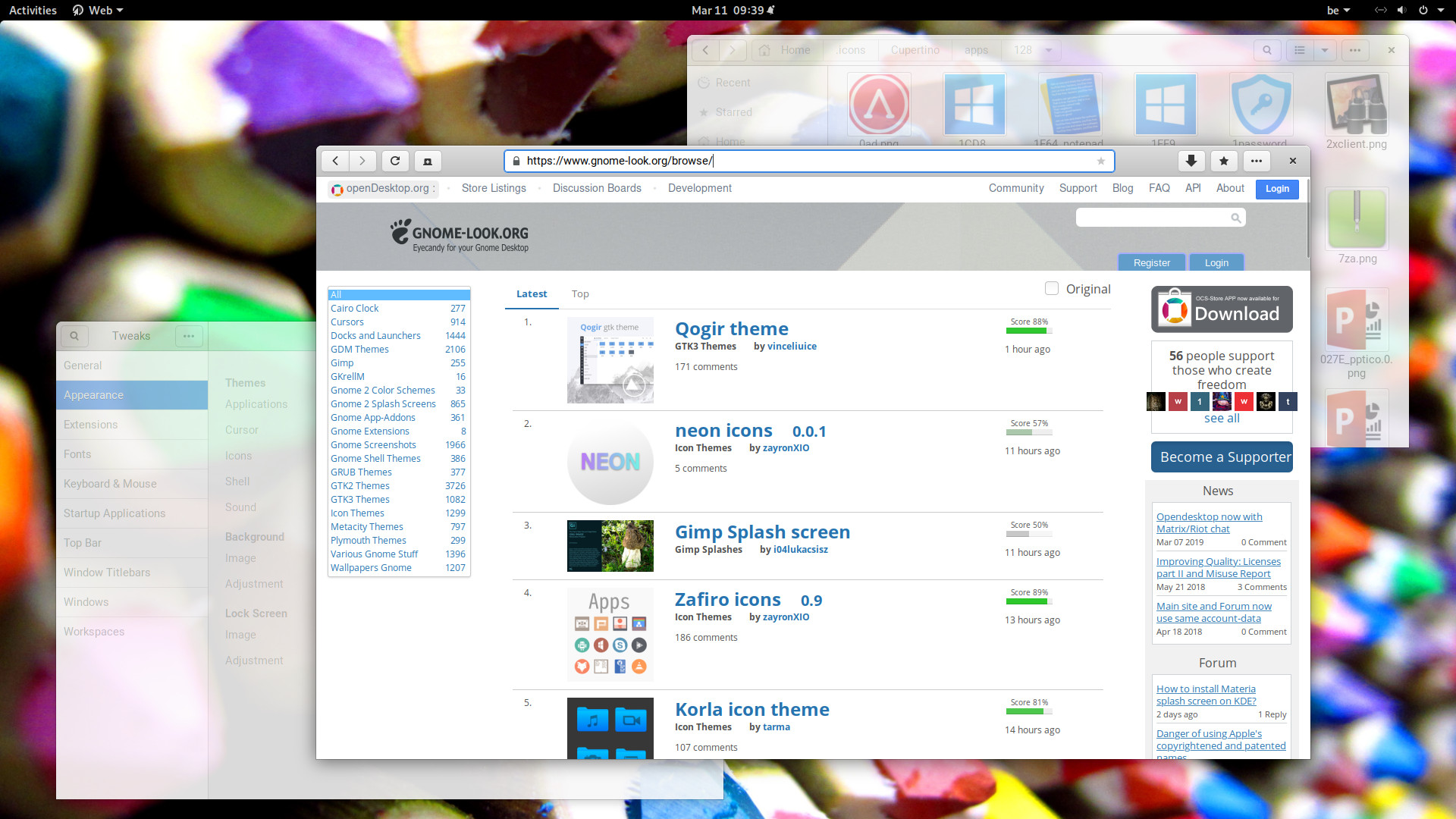
Task: Enable the Original checkbox
Action: [1052, 288]
